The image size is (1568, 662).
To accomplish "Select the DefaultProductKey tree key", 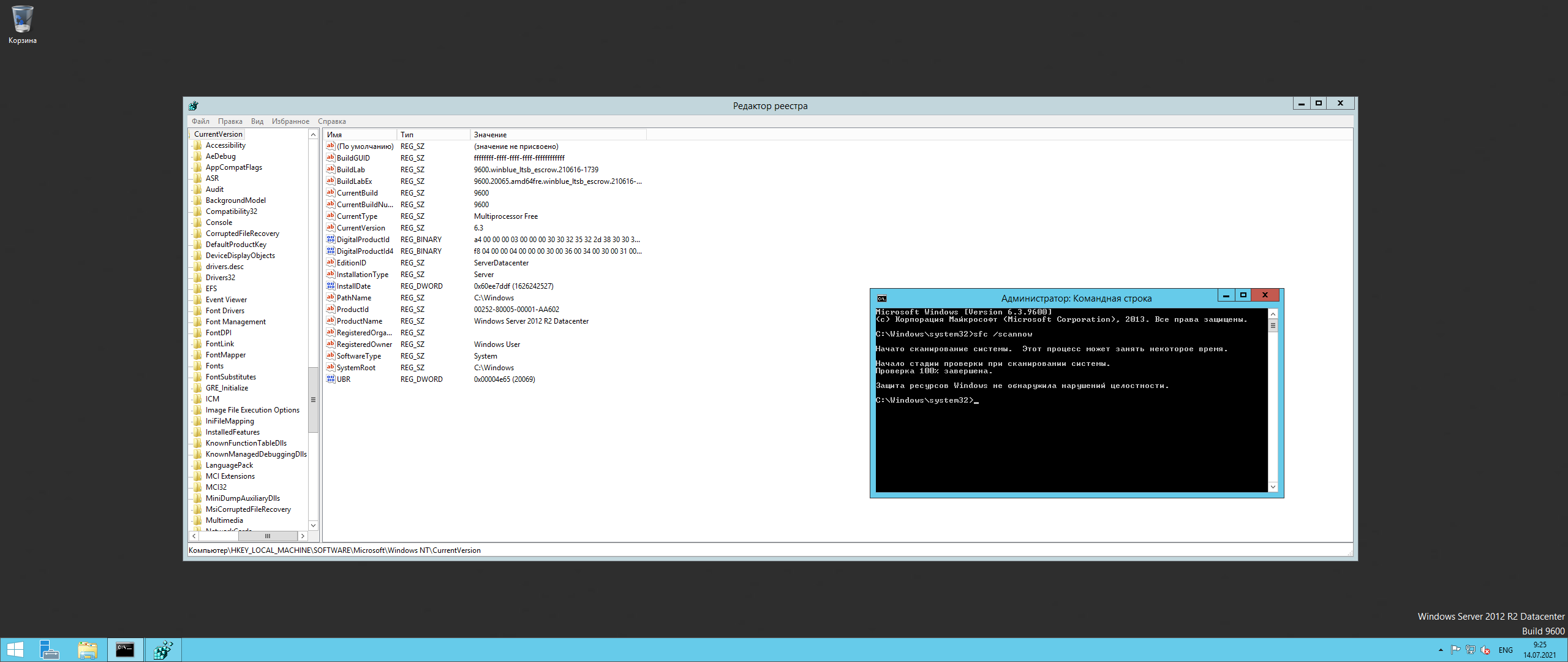I will [236, 245].
